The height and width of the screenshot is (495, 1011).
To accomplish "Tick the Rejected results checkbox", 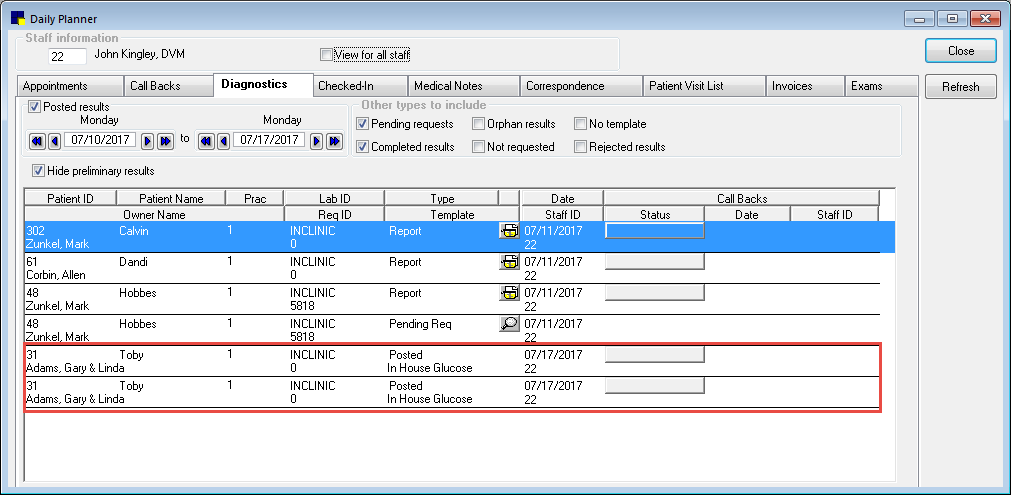I will 581,147.
